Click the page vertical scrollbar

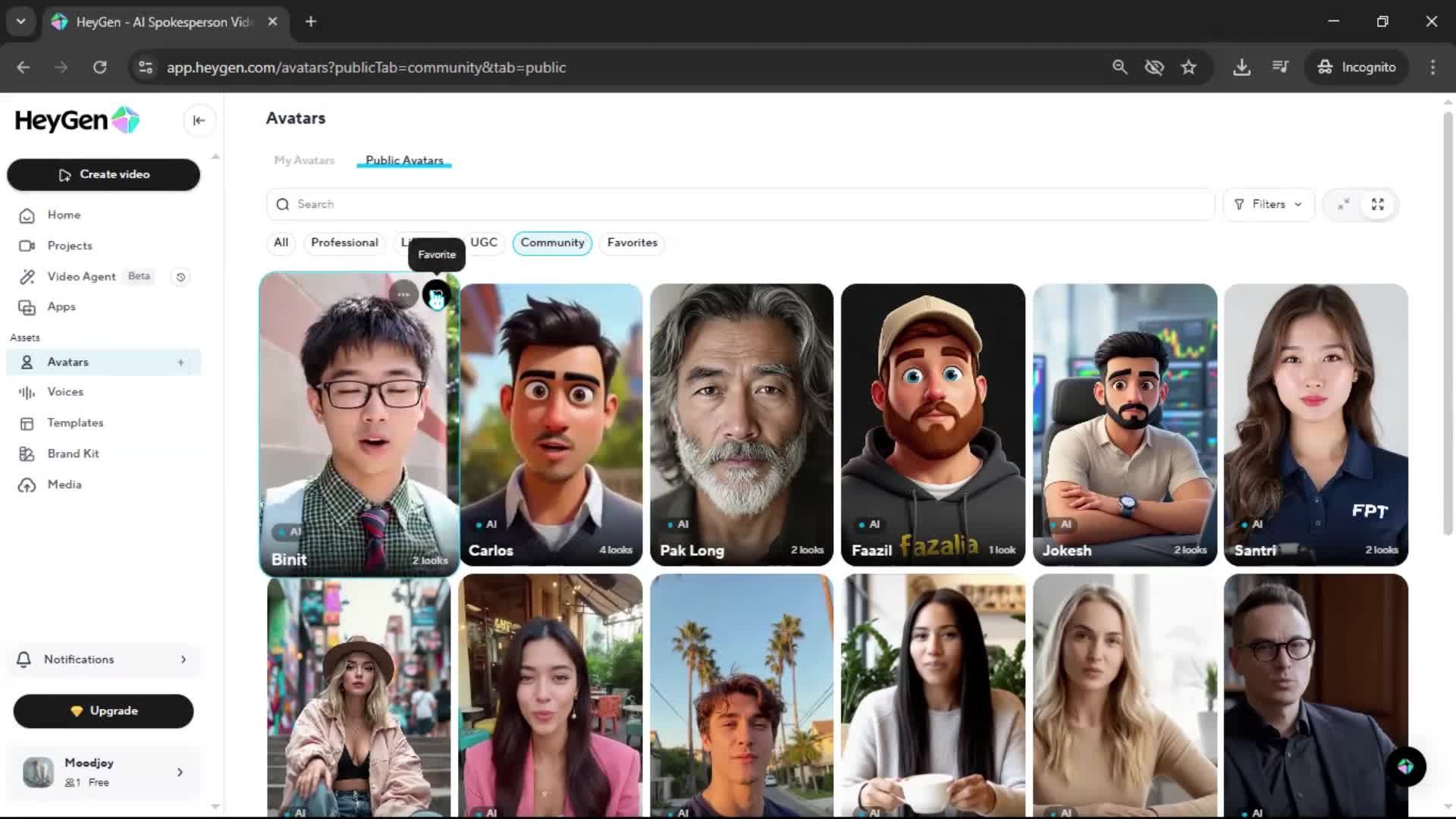pyautogui.click(x=1447, y=322)
